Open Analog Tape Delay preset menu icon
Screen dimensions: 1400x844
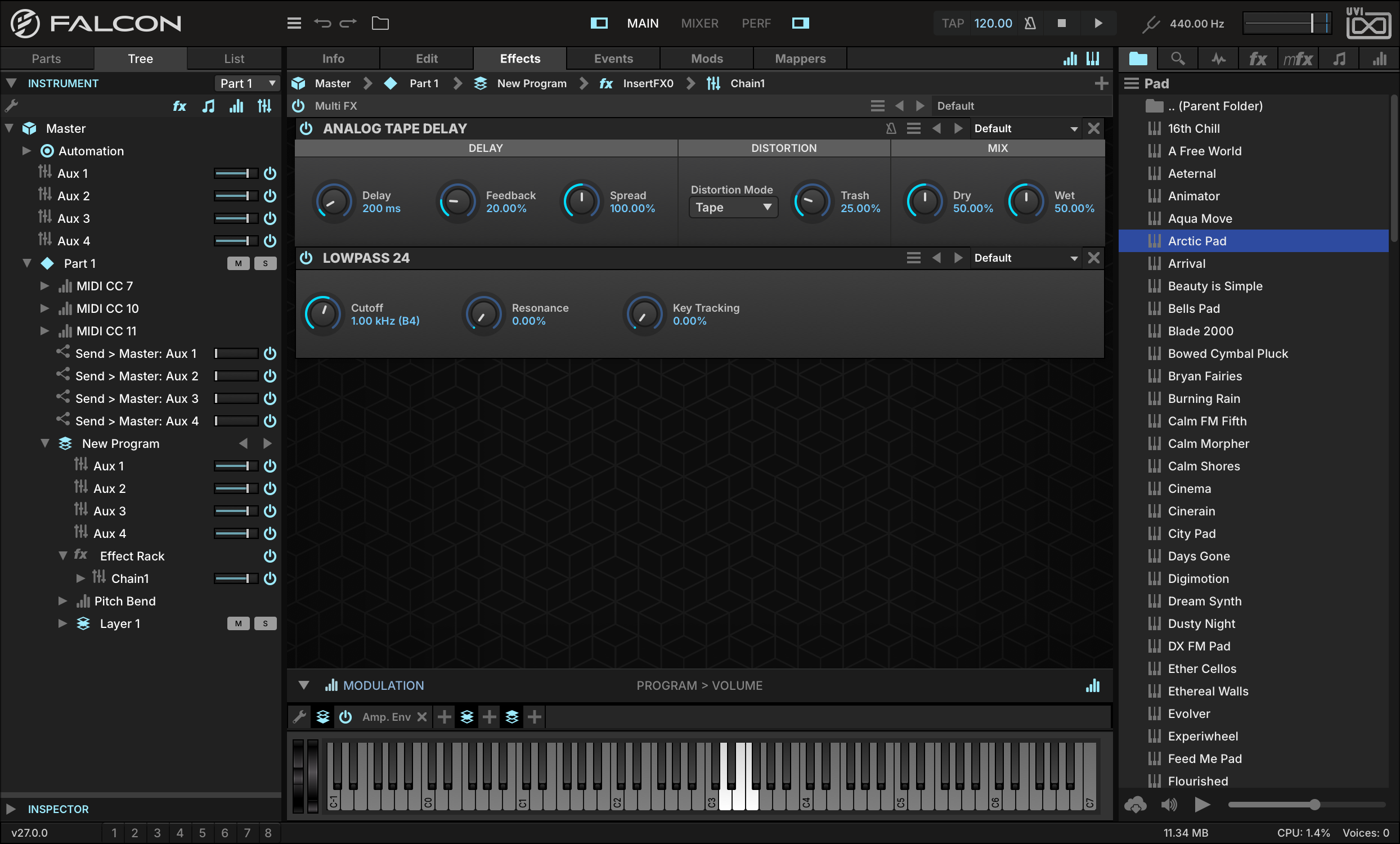coord(914,128)
